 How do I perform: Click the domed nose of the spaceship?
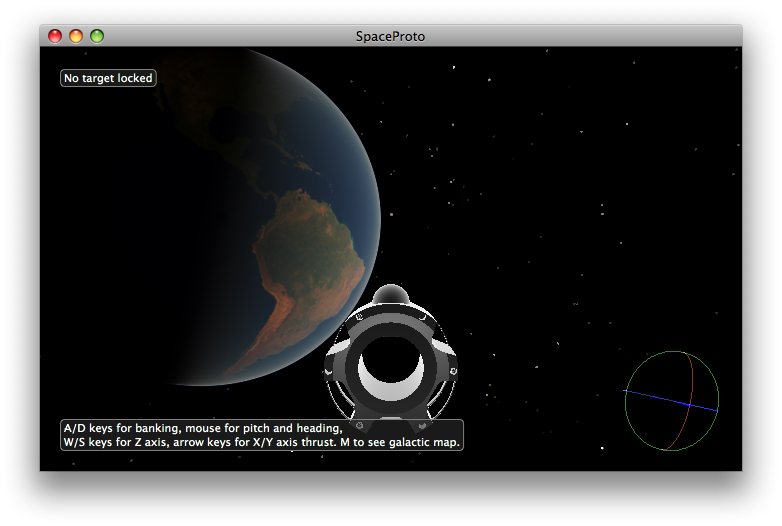pyautogui.click(x=391, y=295)
